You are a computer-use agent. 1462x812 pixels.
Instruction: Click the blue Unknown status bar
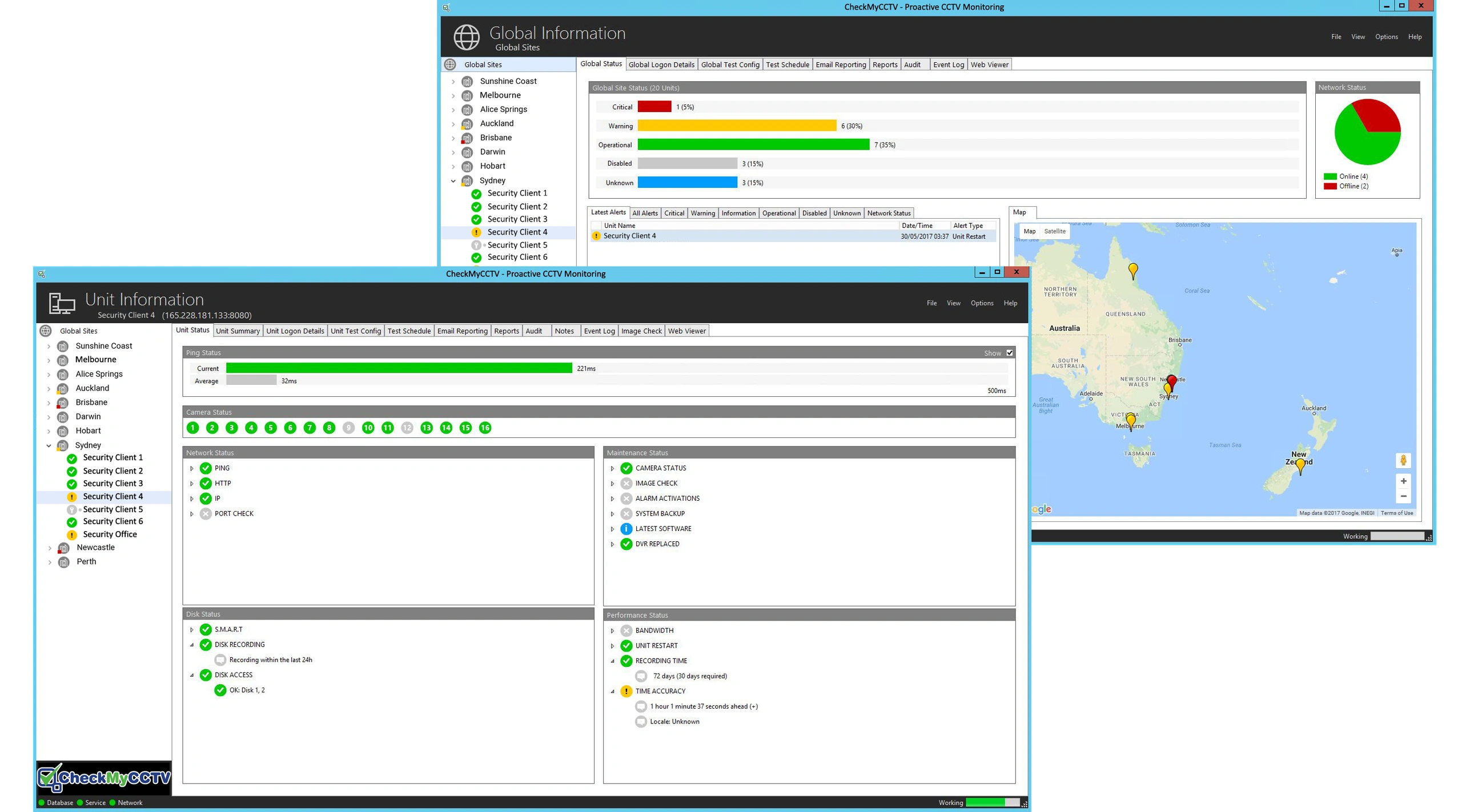(687, 183)
